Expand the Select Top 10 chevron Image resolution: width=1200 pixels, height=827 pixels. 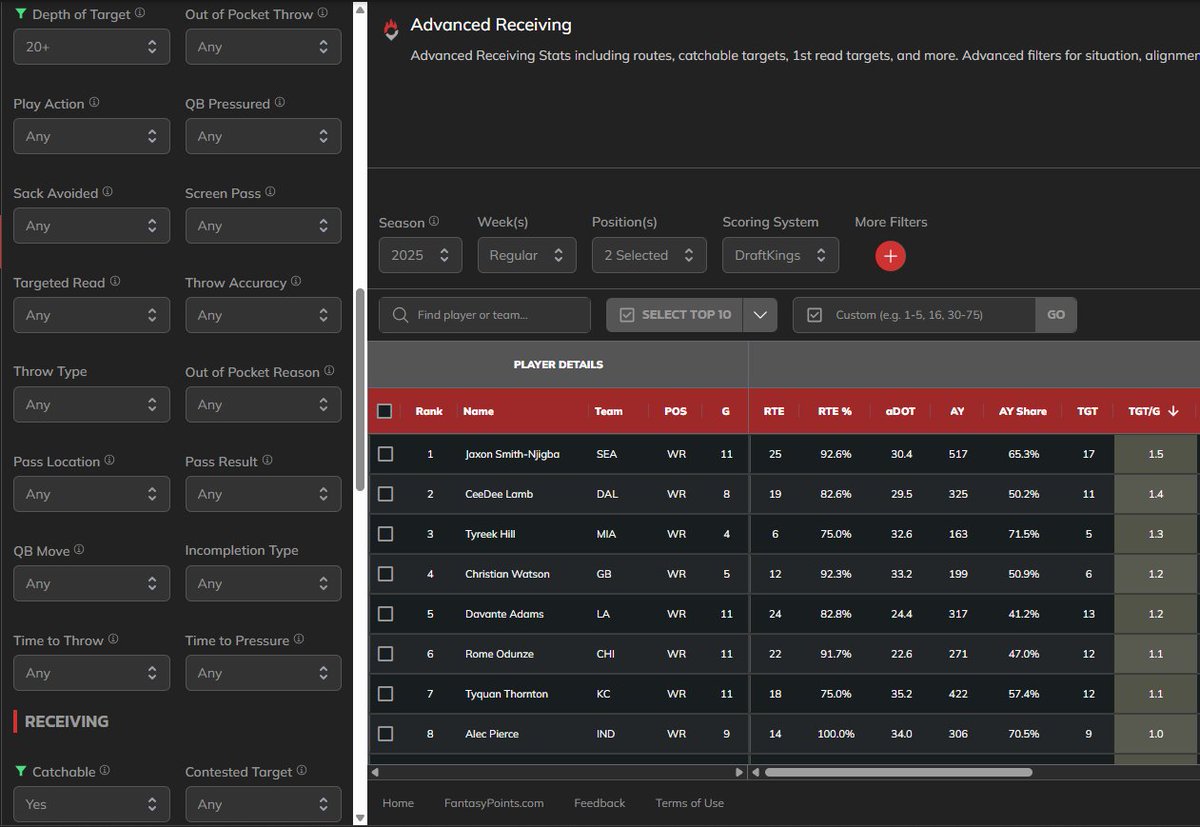760,315
